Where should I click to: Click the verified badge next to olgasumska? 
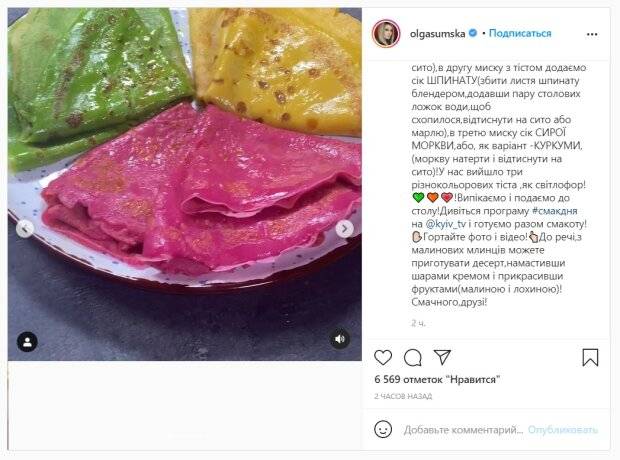pyautogui.click(x=473, y=33)
